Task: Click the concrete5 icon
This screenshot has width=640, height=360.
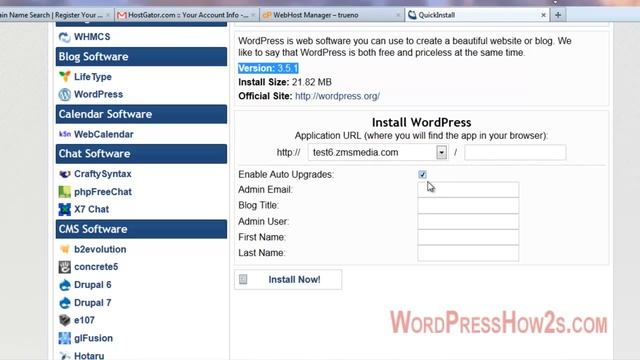Action: [x=64, y=267]
